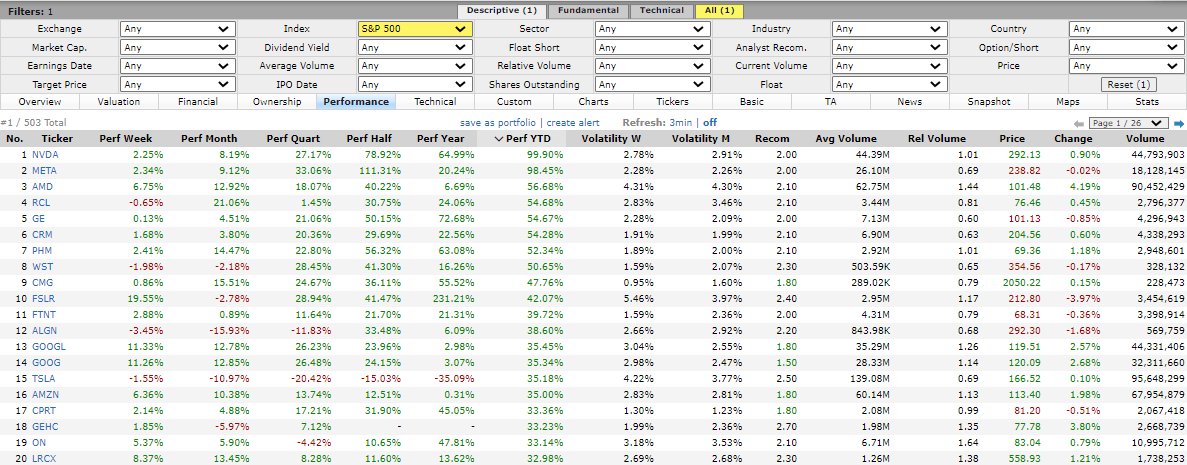Select the Basic view tab
This screenshot has width=1187, height=465.
(752, 101)
